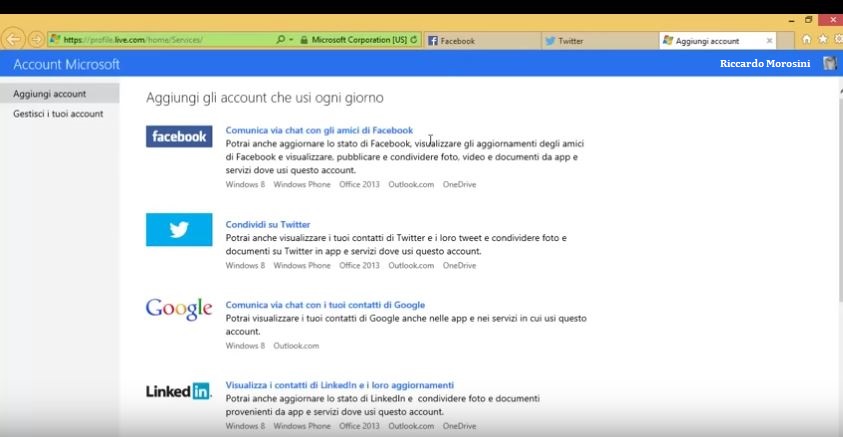The image size is (843, 437).
Task: Click OneDrive under the Facebook entry
Action: point(460,184)
